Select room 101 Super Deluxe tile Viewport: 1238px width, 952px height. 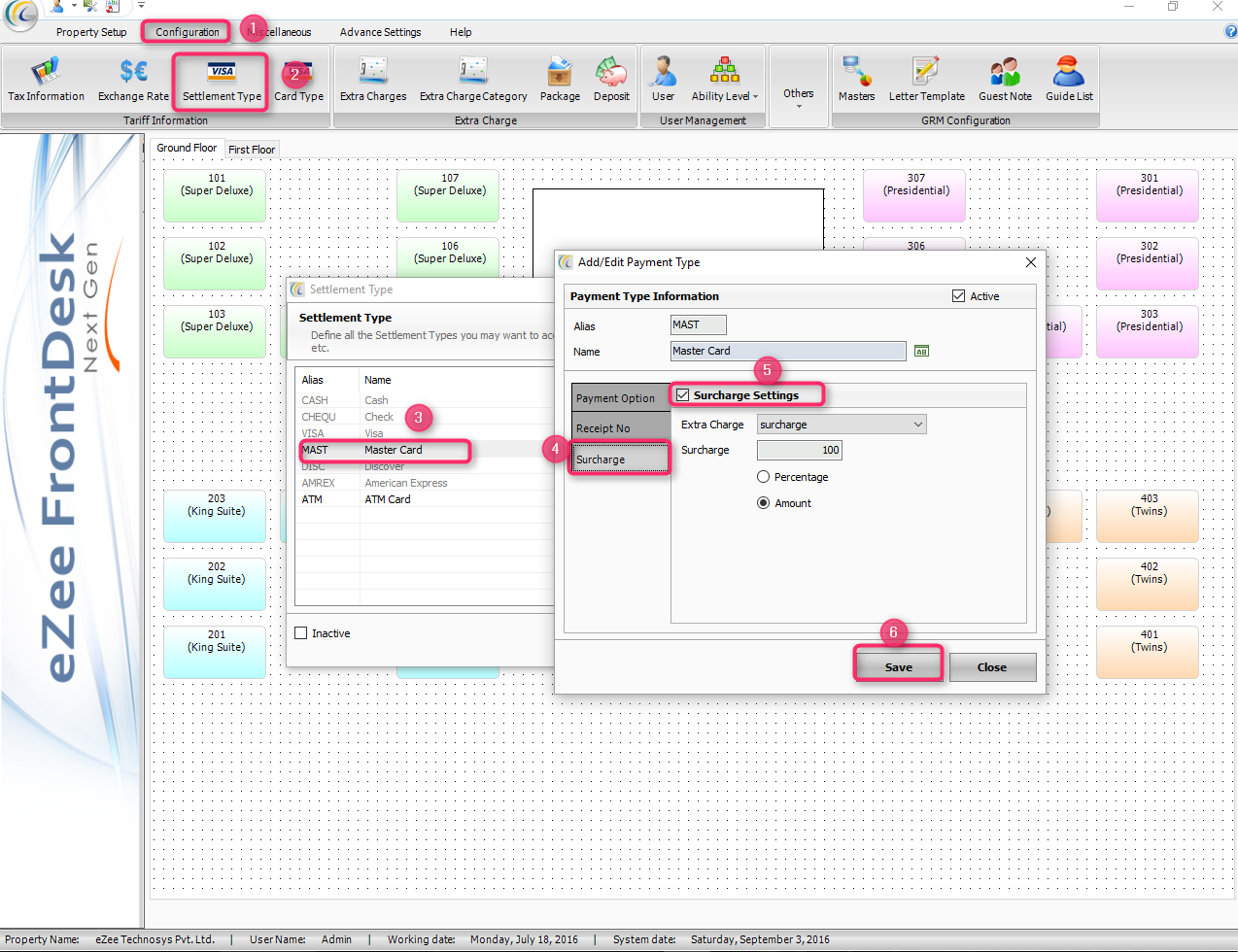[x=215, y=195]
